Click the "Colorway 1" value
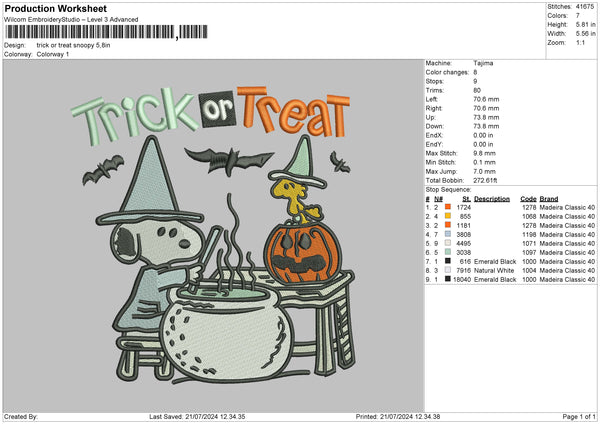 (x=53, y=54)
